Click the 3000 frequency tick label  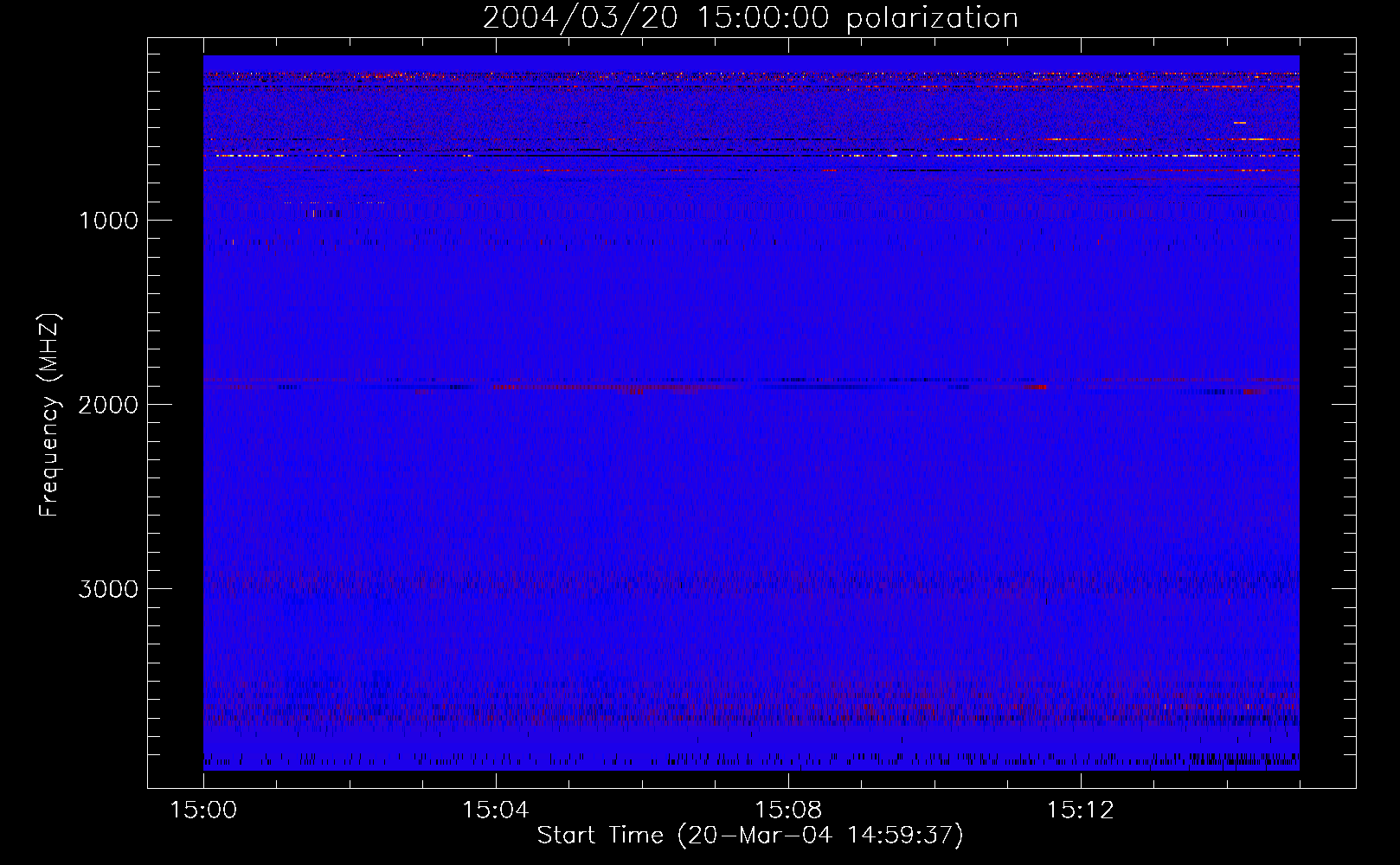tap(108, 589)
